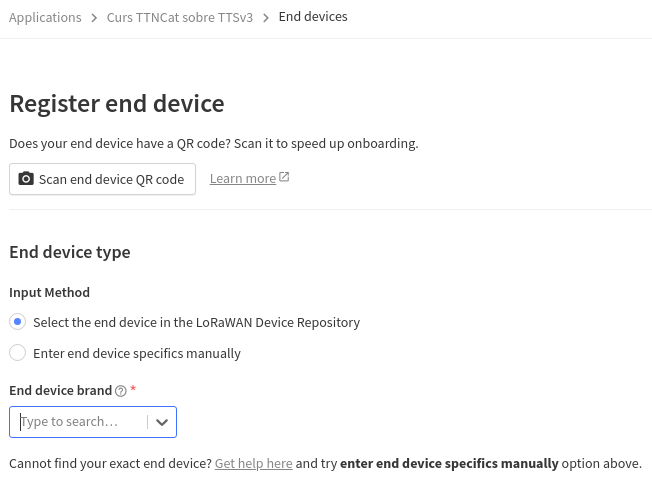This screenshot has width=652, height=490.
Task: Click the chevron separator after Applications breadcrumb
Action: 94,18
